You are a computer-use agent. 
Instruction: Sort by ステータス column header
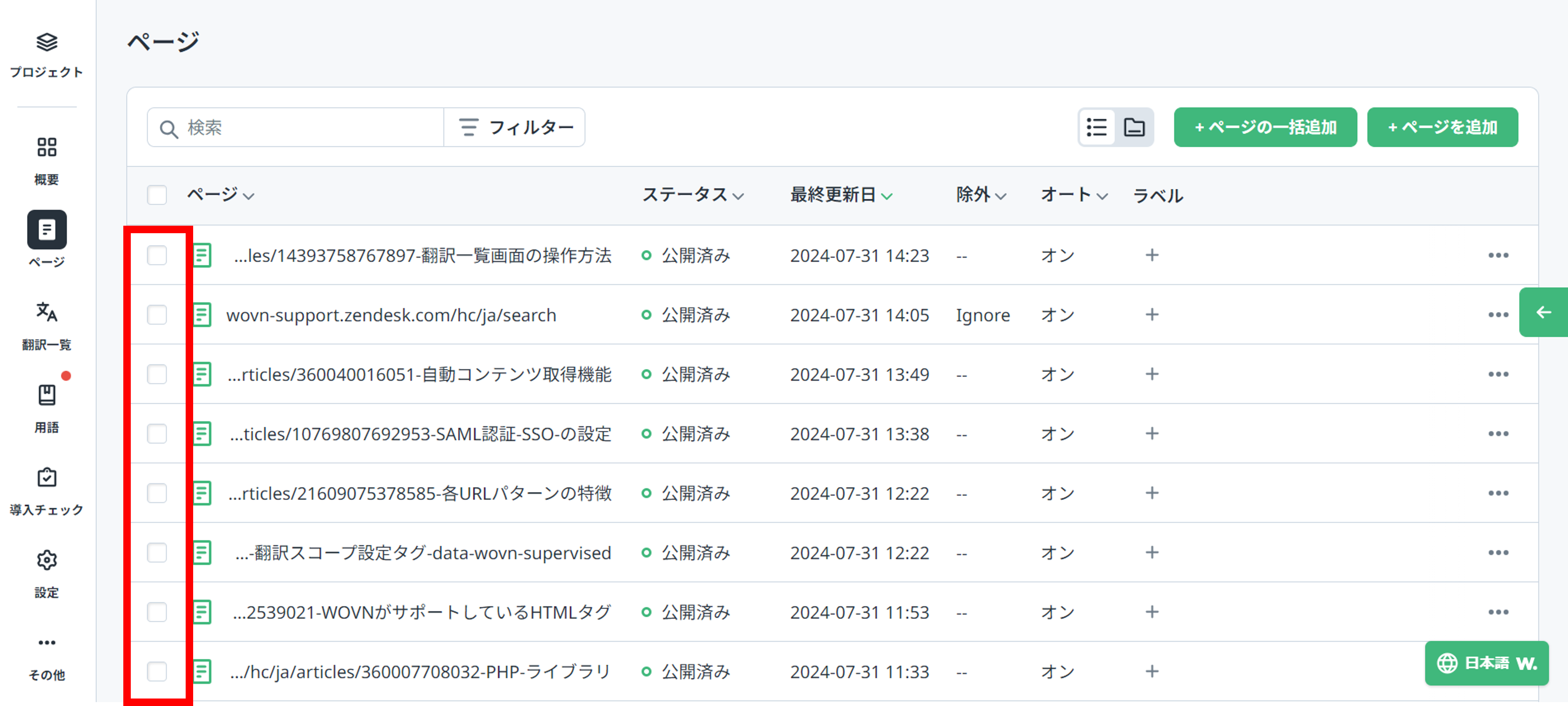click(x=693, y=195)
